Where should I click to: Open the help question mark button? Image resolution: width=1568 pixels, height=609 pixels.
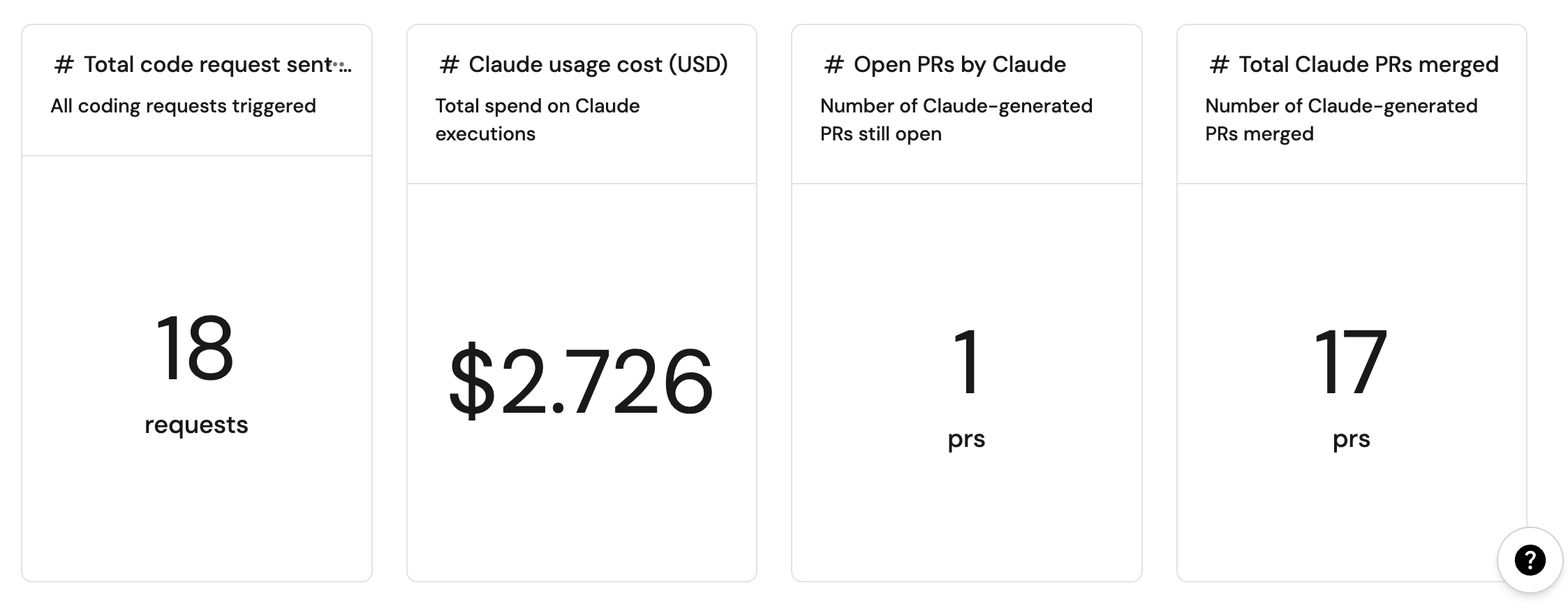click(x=1530, y=559)
